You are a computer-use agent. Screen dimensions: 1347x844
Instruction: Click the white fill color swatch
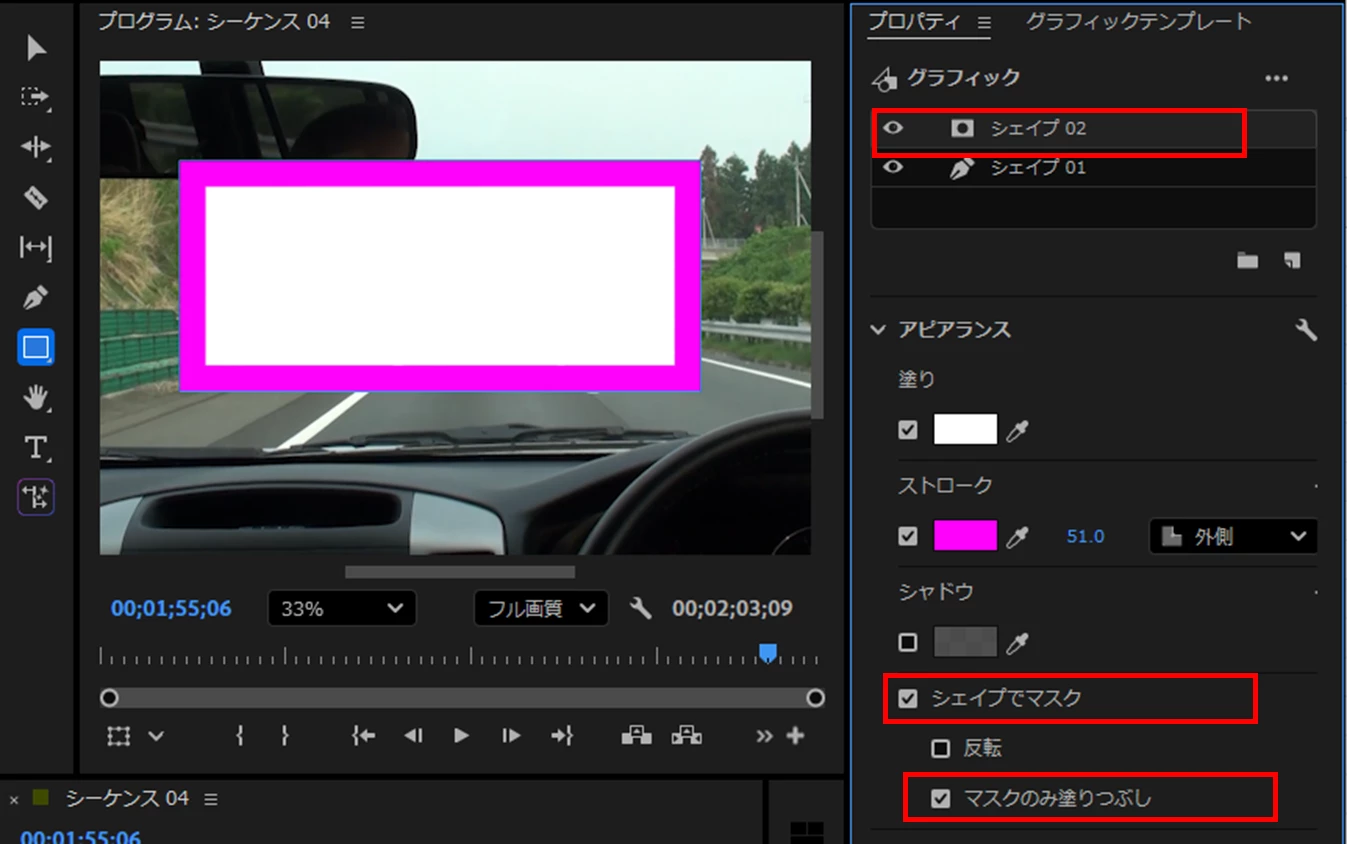(x=965, y=430)
